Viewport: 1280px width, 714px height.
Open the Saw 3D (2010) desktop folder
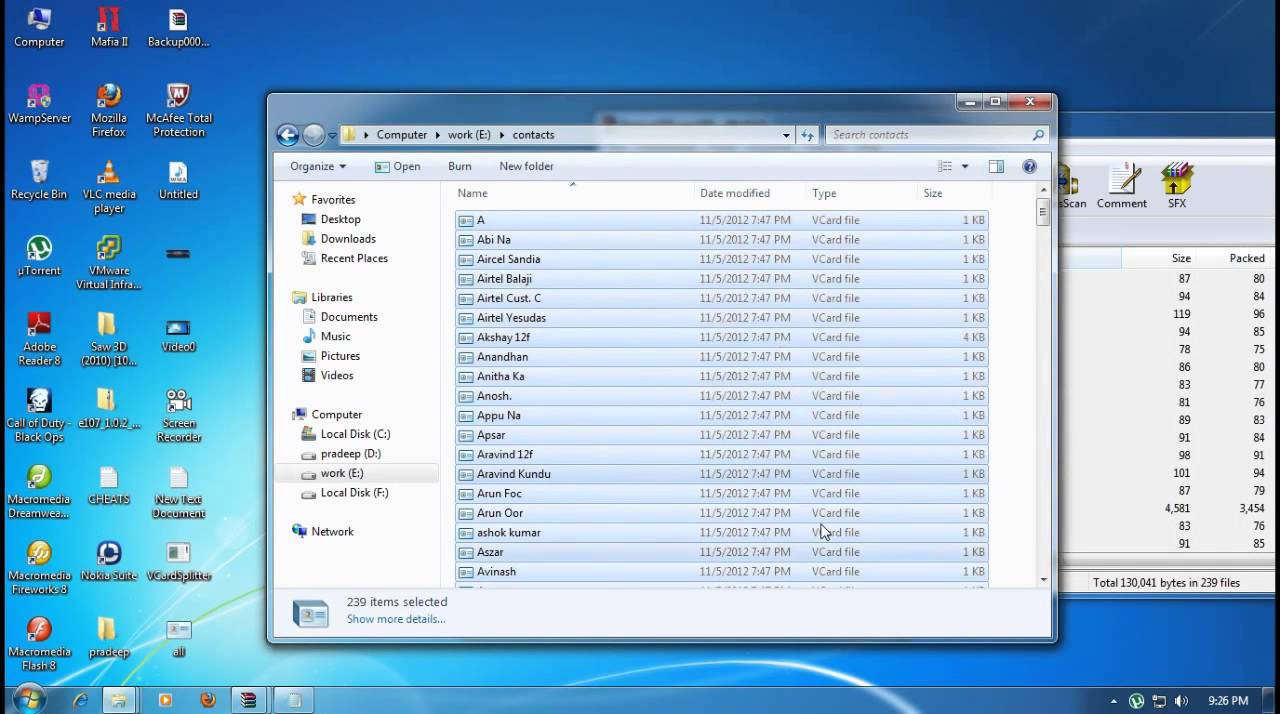[x=109, y=339]
